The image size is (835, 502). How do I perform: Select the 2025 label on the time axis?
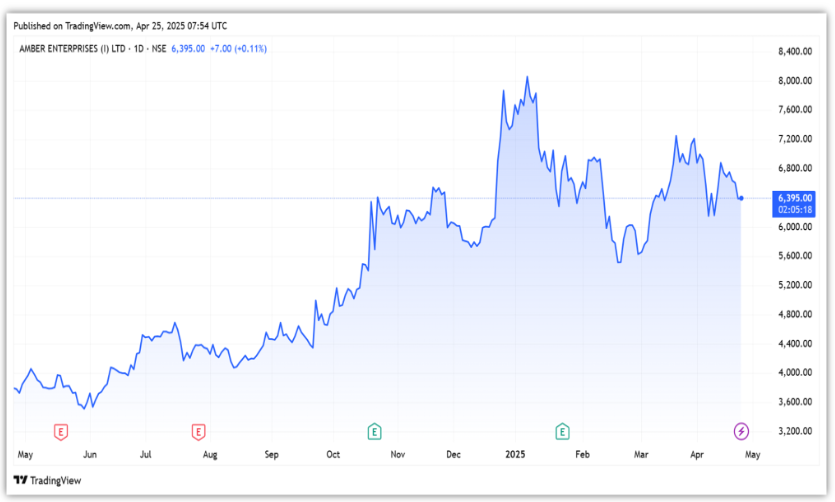tap(515, 454)
